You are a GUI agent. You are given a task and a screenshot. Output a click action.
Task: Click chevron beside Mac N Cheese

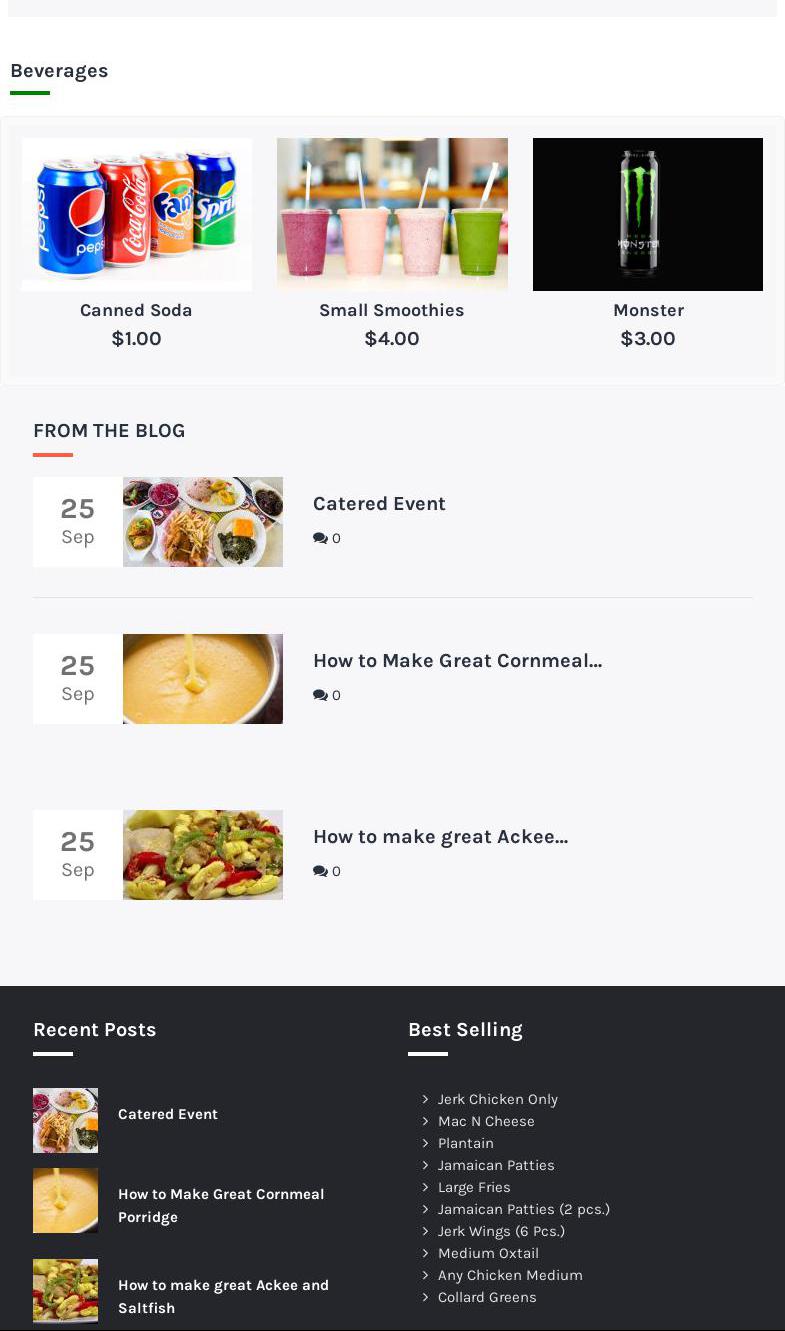(425, 1121)
